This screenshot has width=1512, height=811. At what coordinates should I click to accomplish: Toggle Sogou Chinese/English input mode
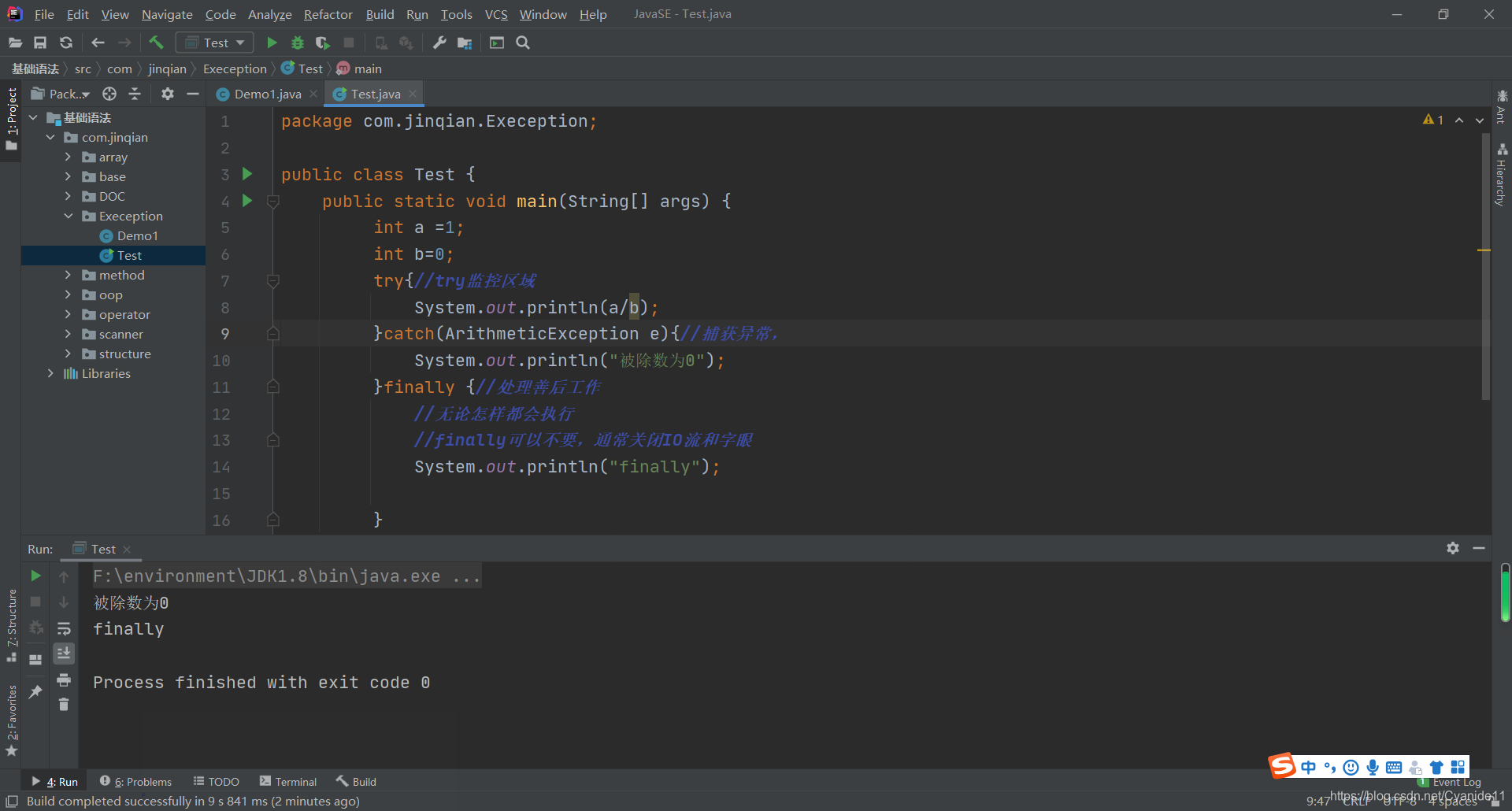coord(1308,767)
